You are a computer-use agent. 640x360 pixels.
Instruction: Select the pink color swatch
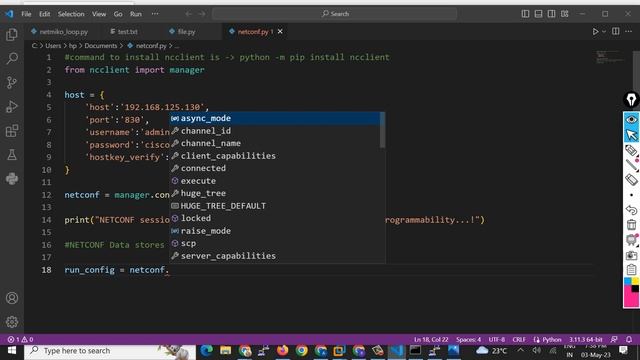click(x=631, y=299)
